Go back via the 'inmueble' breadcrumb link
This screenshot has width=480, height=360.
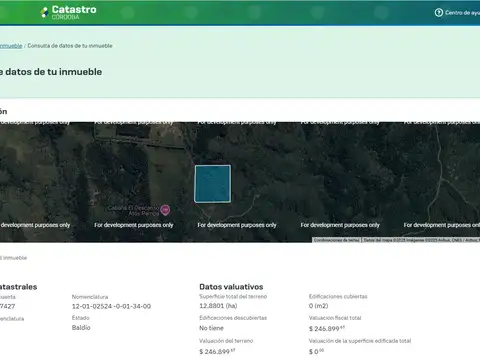11,46
